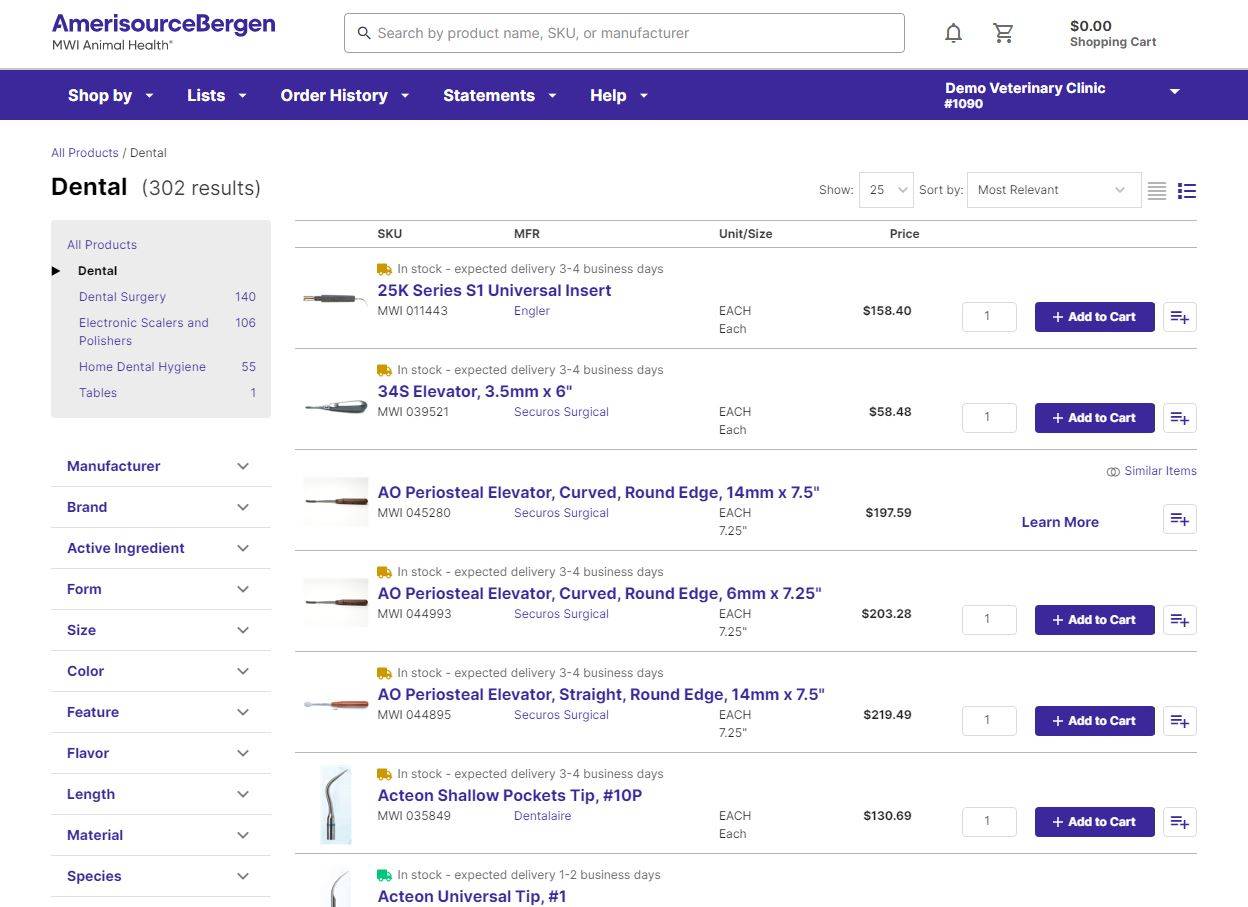
Task: Add 34S Elevator to cart
Action: [1094, 418]
